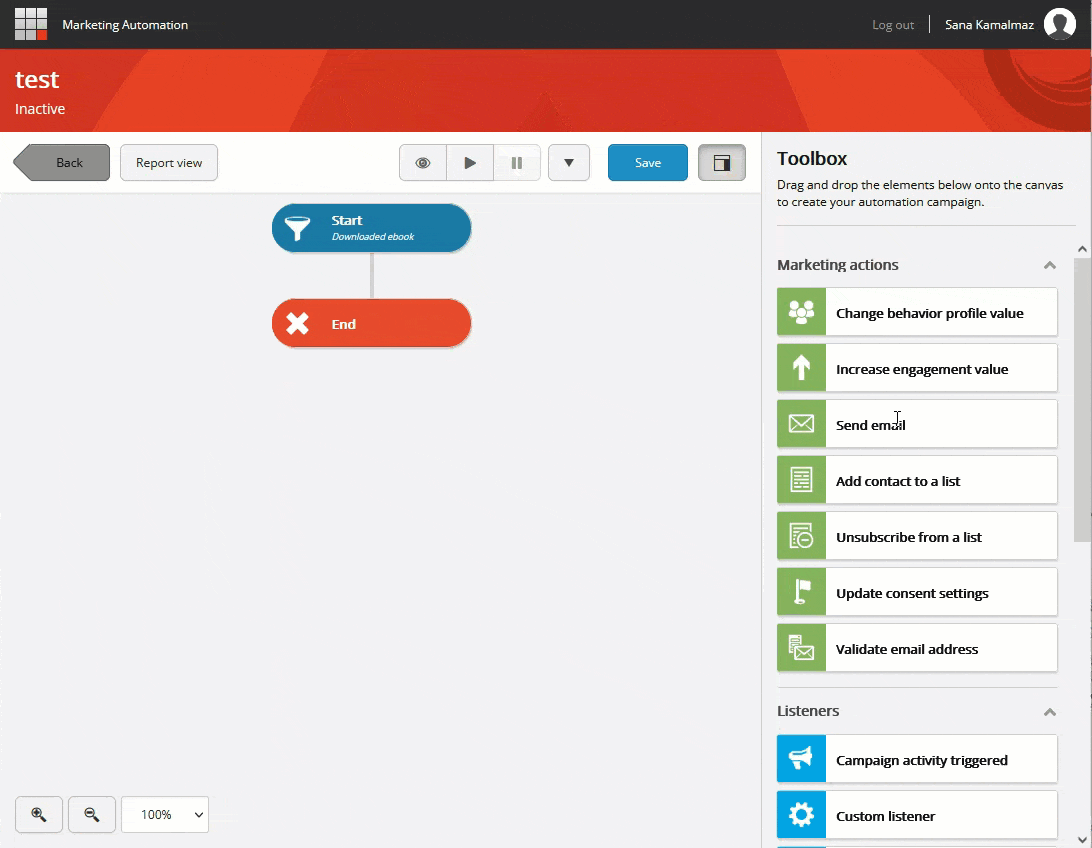Click the Unsubscribe from a list icon

pos(802,536)
